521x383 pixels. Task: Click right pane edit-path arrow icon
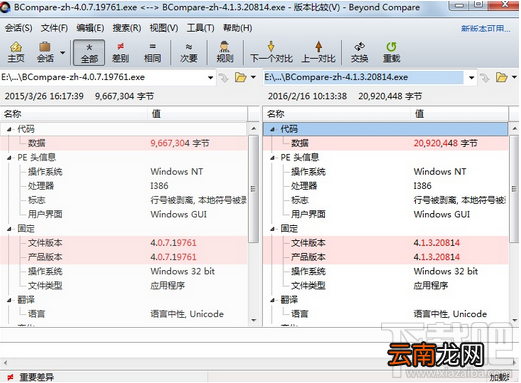(x=485, y=78)
